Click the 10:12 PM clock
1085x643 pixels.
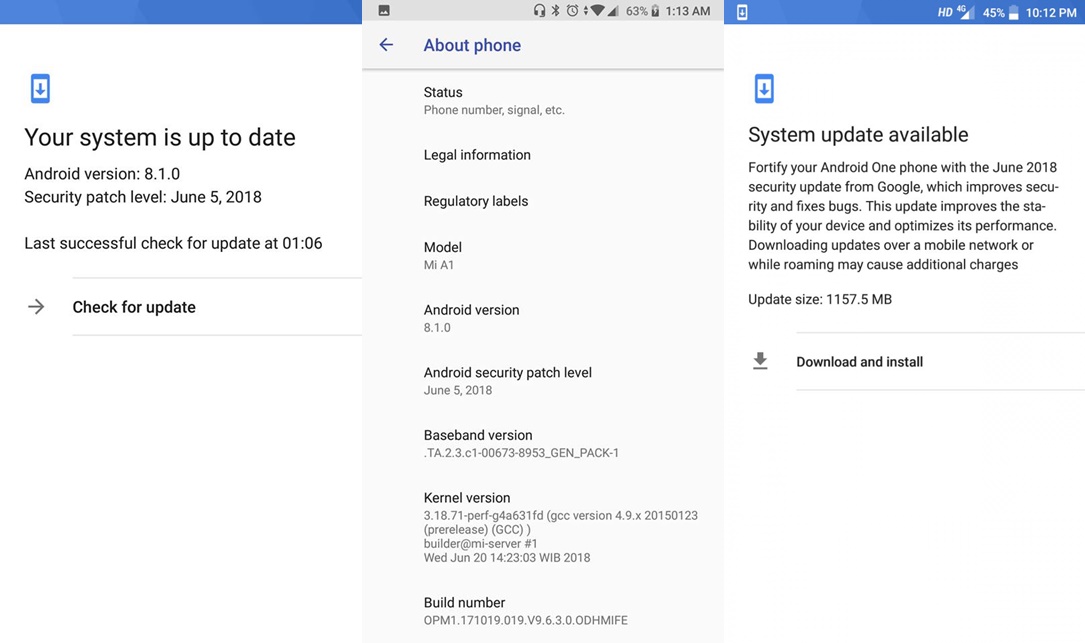click(x=1051, y=12)
